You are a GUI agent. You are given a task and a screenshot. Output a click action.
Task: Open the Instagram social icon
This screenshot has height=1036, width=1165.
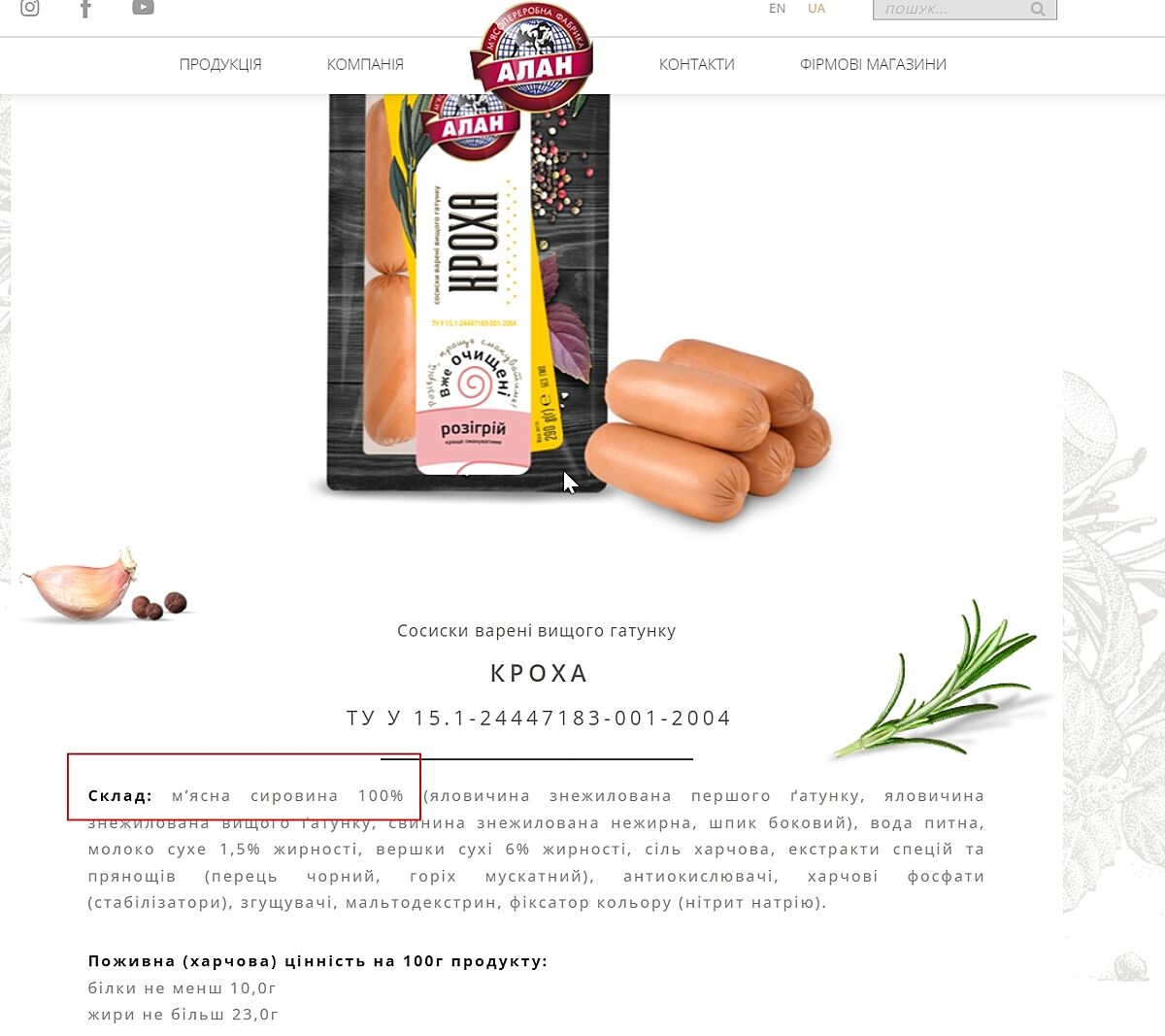pos(30,8)
